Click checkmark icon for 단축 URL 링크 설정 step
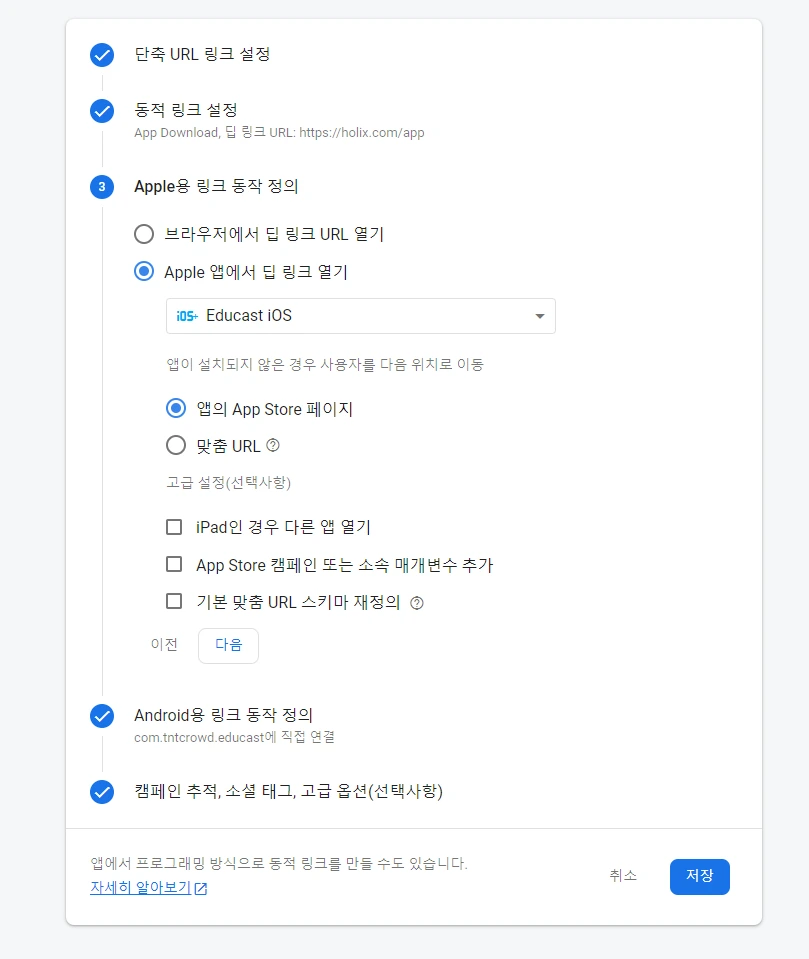The image size is (809, 959). [102, 55]
